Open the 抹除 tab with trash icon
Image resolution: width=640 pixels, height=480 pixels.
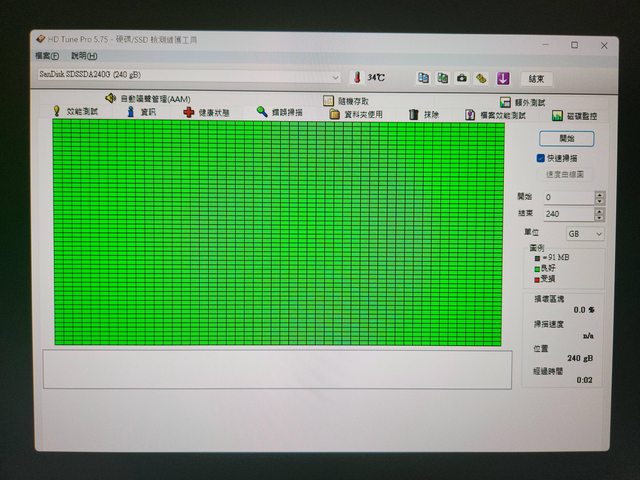click(423, 115)
